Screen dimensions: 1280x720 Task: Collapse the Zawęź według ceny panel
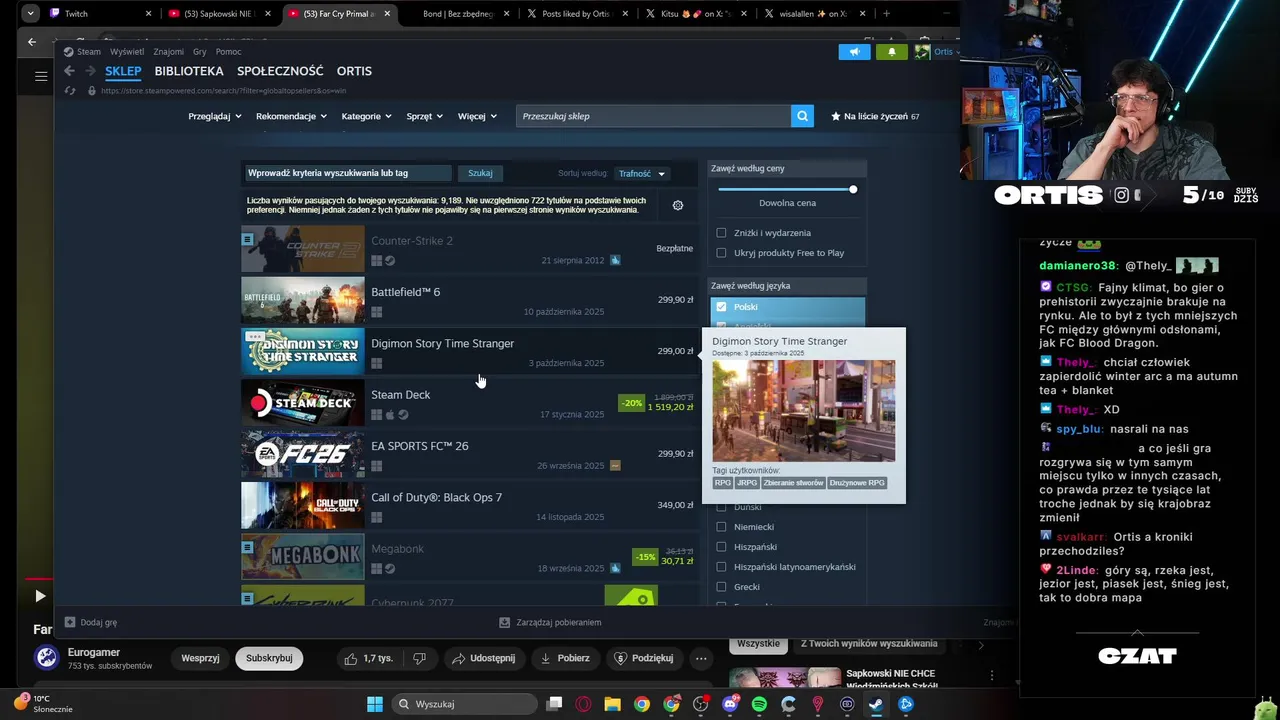(786, 169)
